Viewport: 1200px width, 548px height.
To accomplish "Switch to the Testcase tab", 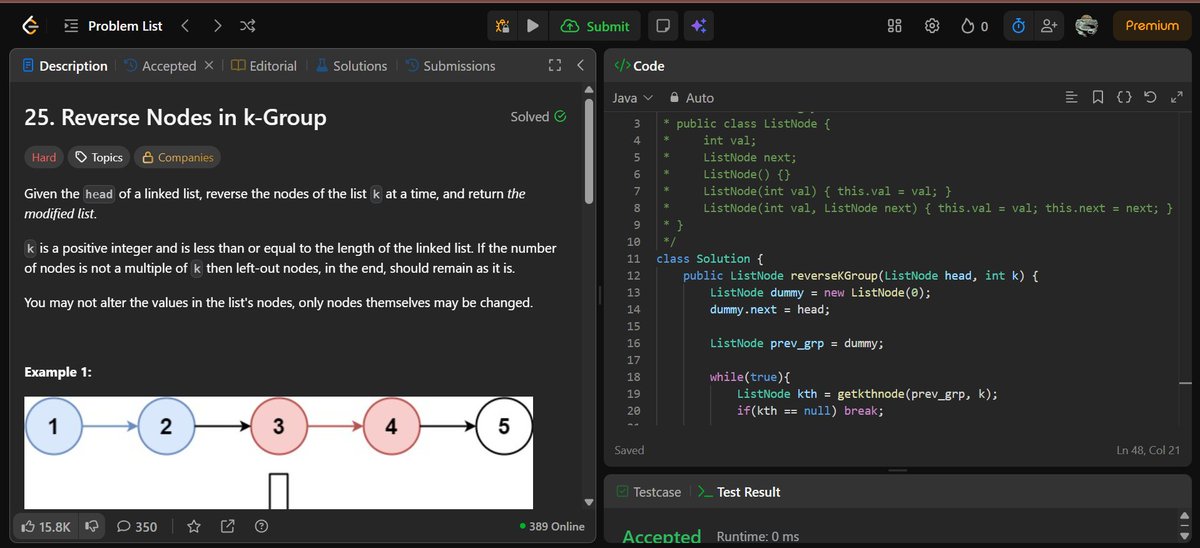I will [x=648, y=492].
